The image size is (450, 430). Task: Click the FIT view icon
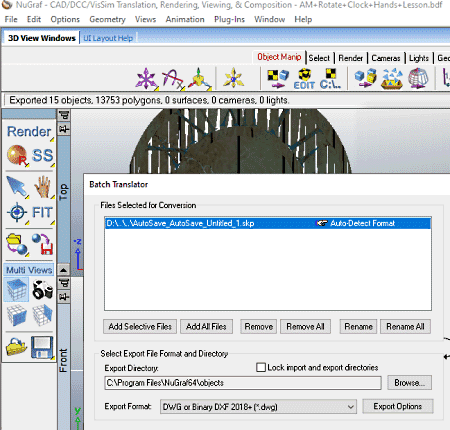(x=42, y=212)
